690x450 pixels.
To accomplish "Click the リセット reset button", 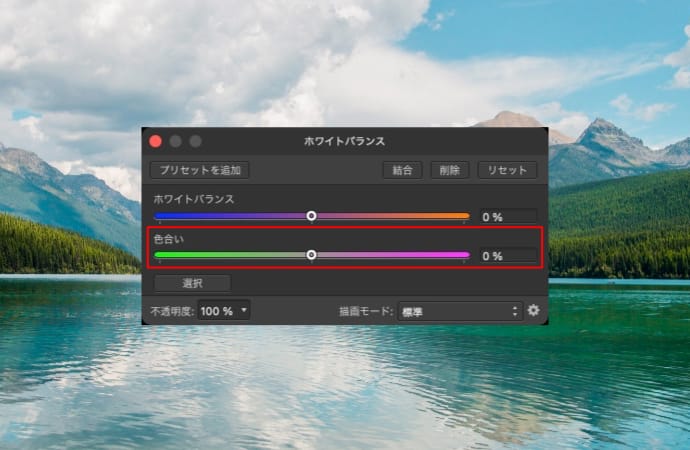I will pos(507,170).
